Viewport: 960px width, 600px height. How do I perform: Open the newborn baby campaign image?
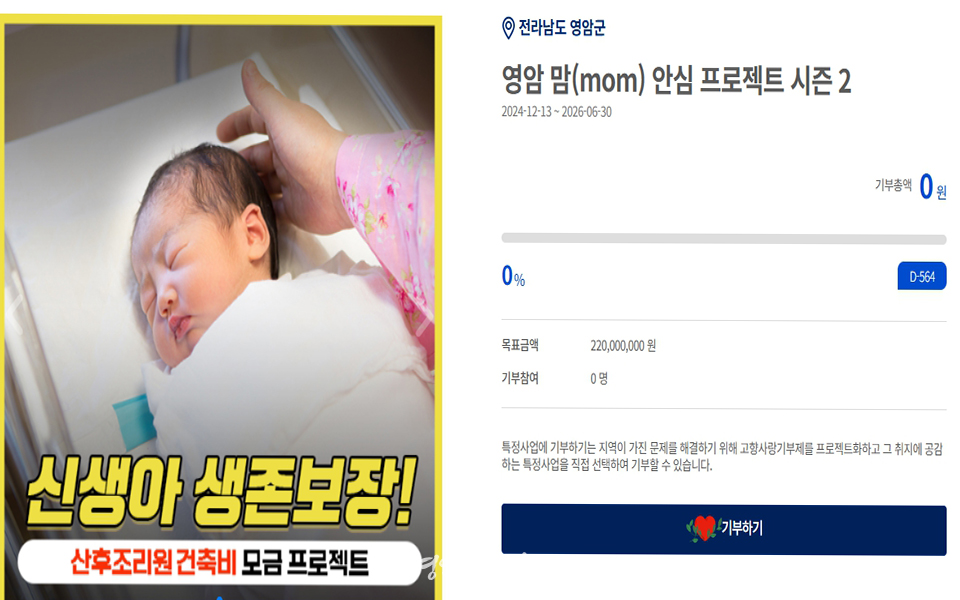pyautogui.click(x=222, y=308)
